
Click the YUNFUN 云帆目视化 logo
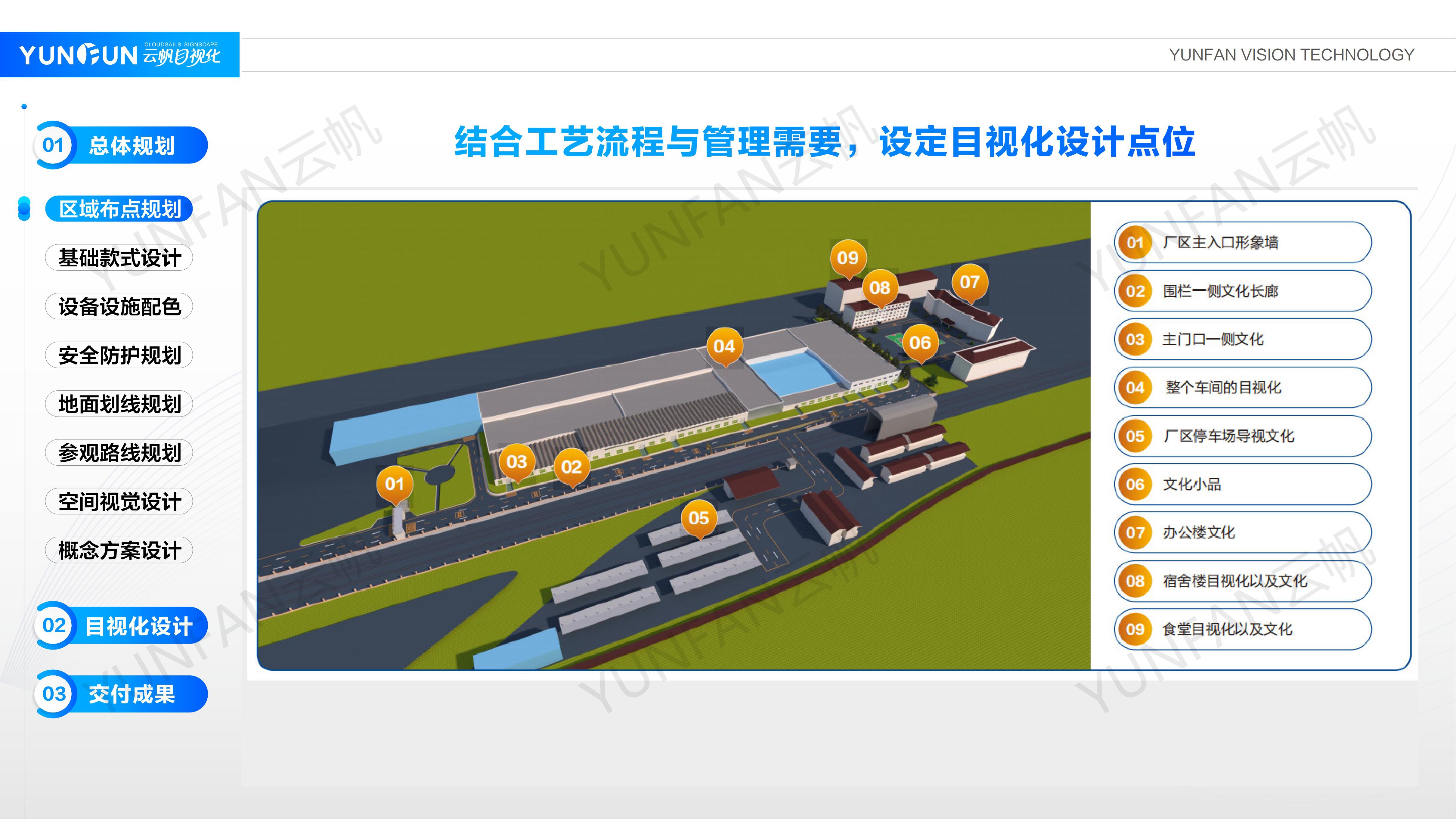coord(120,55)
